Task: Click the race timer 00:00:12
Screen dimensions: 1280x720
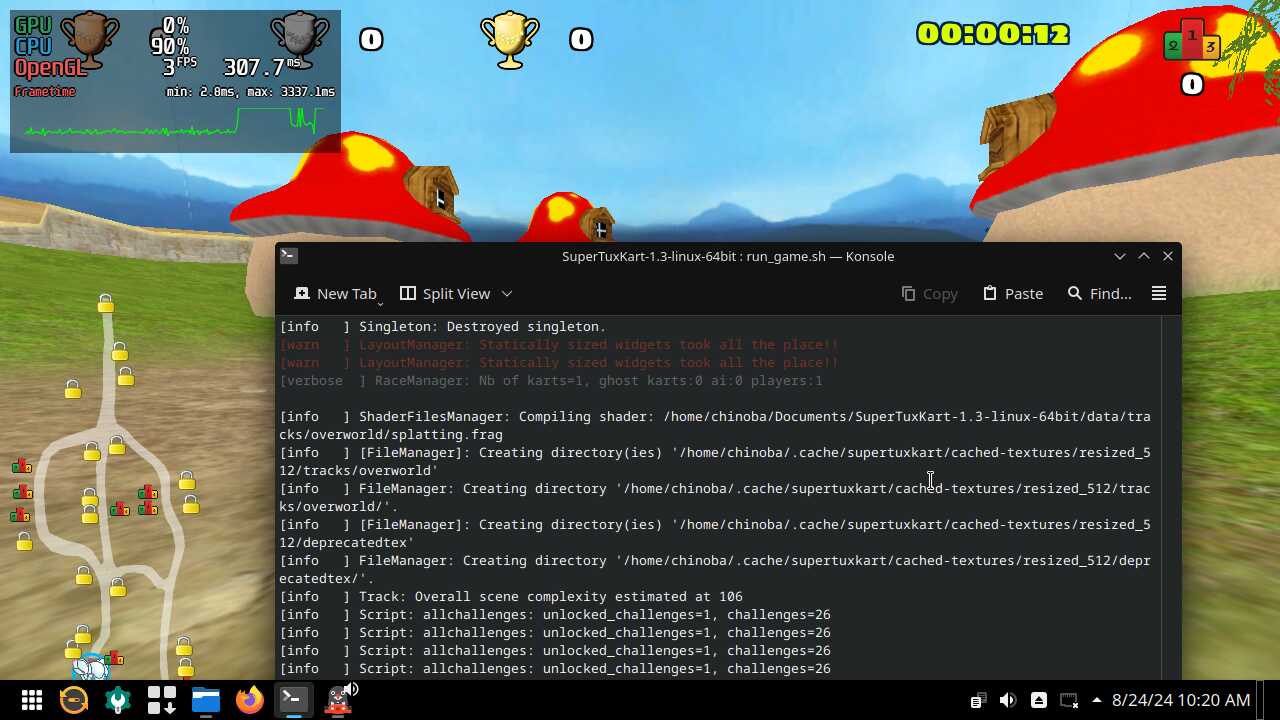Action: point(993,34)
